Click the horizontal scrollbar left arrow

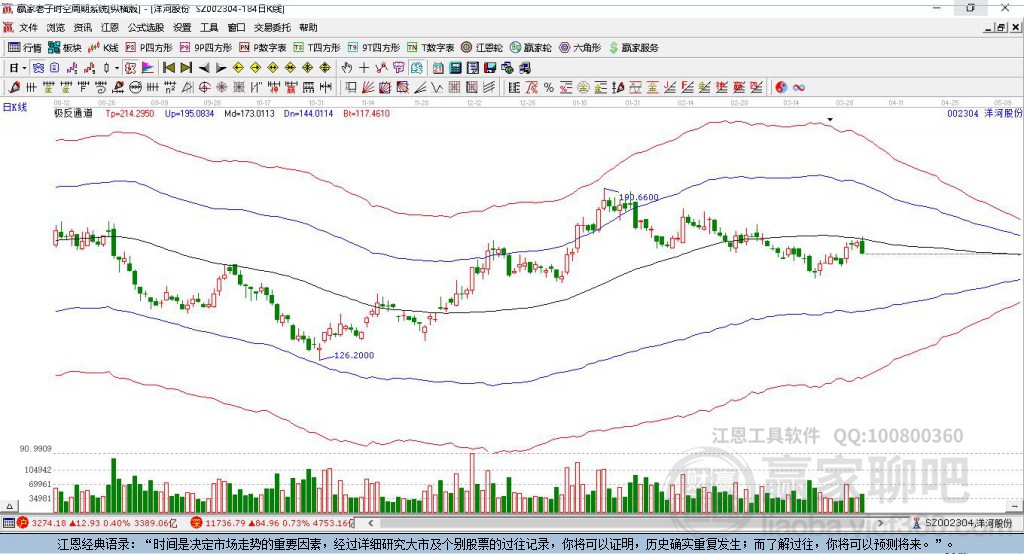tap(371, 523)
